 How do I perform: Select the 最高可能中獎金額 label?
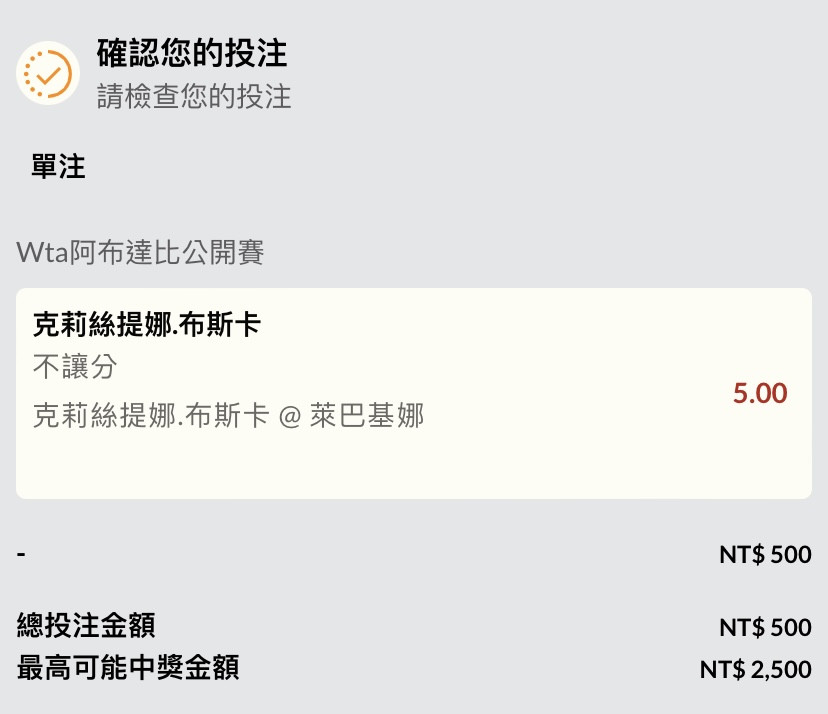click(x=128, y=667)
